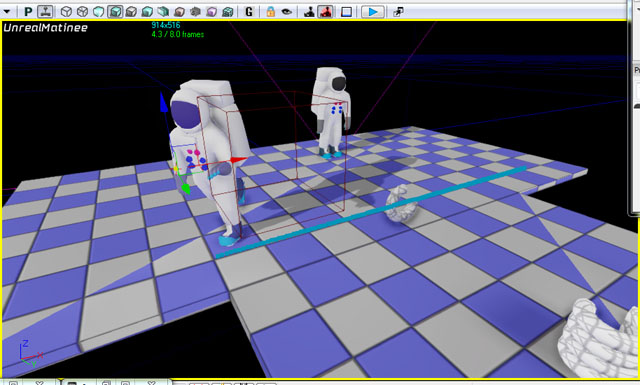
Task: Click the cyan movement track line
Action: [x=371, y=212]
